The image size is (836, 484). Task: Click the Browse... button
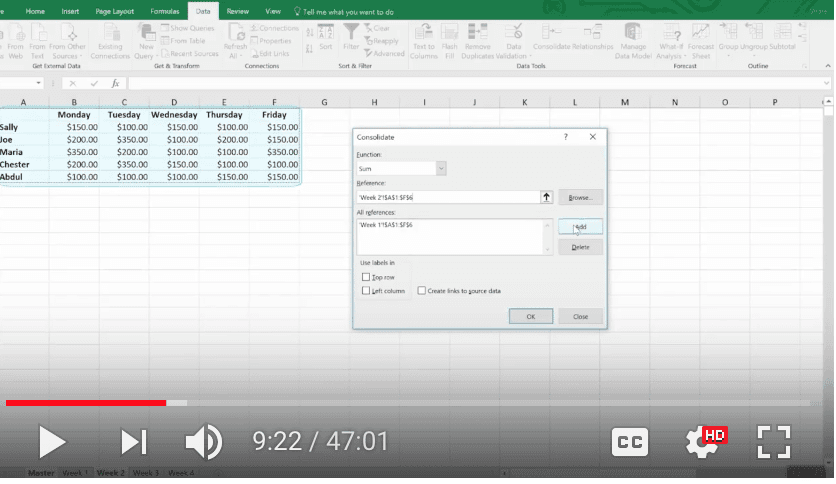point(580,198)
